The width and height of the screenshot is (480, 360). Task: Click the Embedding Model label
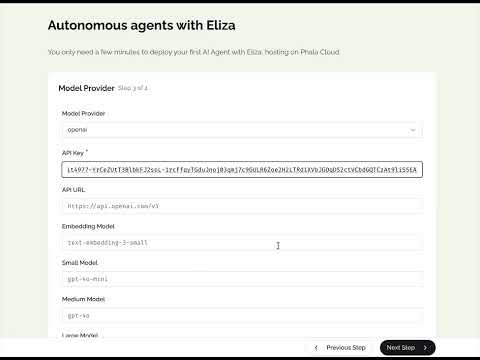coord(88,226)
